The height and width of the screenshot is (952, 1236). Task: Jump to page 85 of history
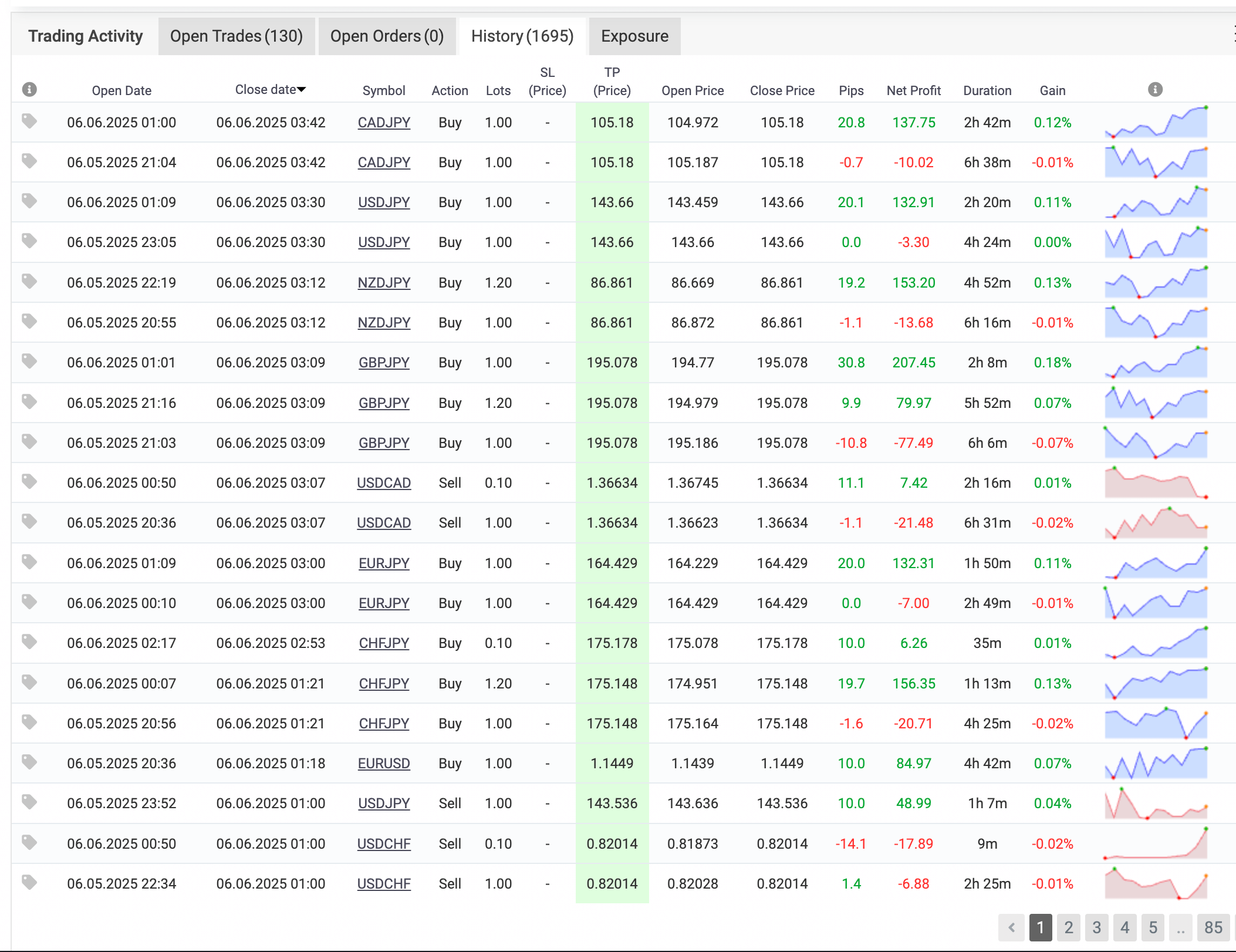[x=1213, y=927]
